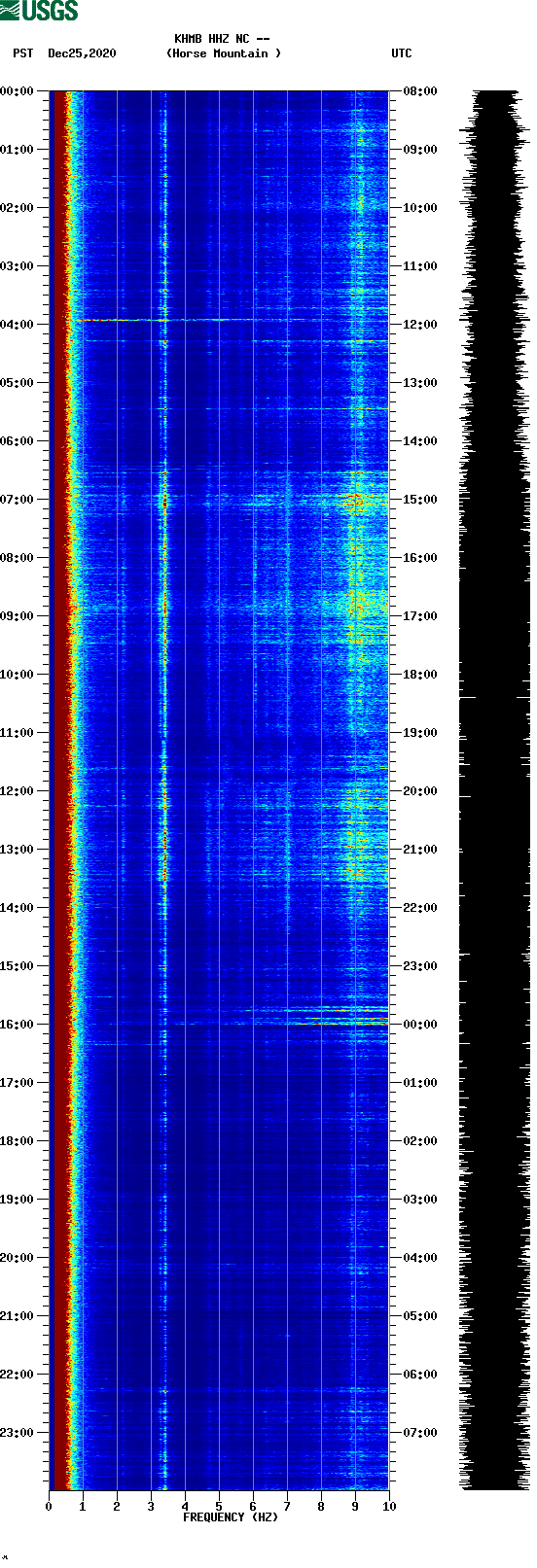Click the USGS logo
This screenshot has width=537, height=1568.
(x=39, y=11)
